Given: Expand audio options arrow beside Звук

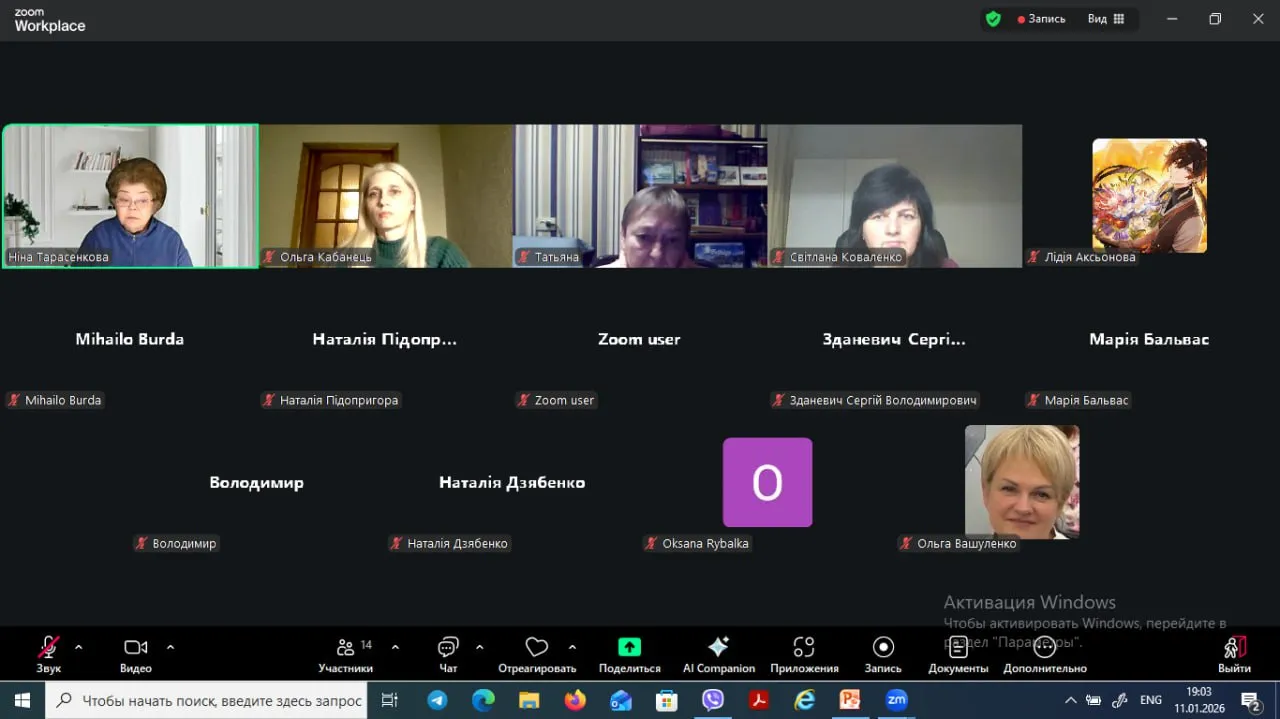Looking at the screenshot, I should [79, 647].
